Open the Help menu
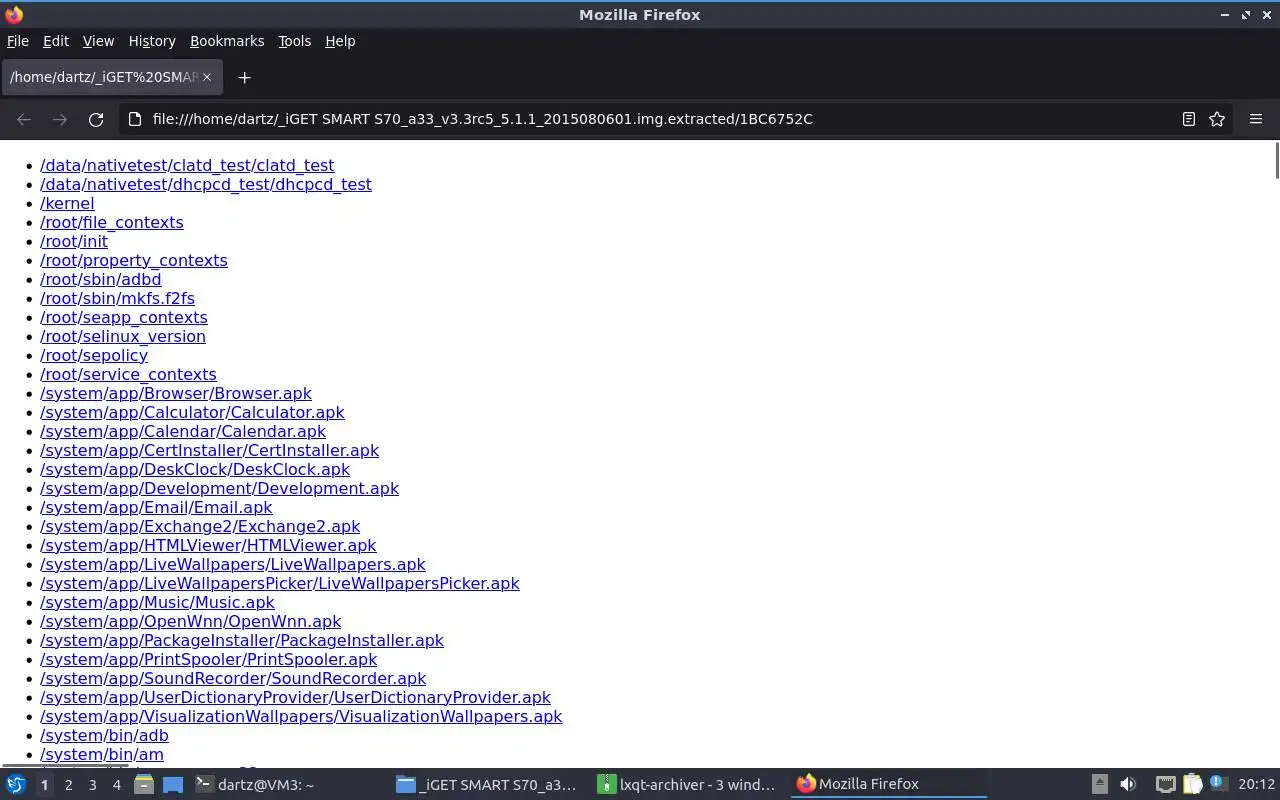The width and height of the screenshot is (1280, 800). click(340, 41)
